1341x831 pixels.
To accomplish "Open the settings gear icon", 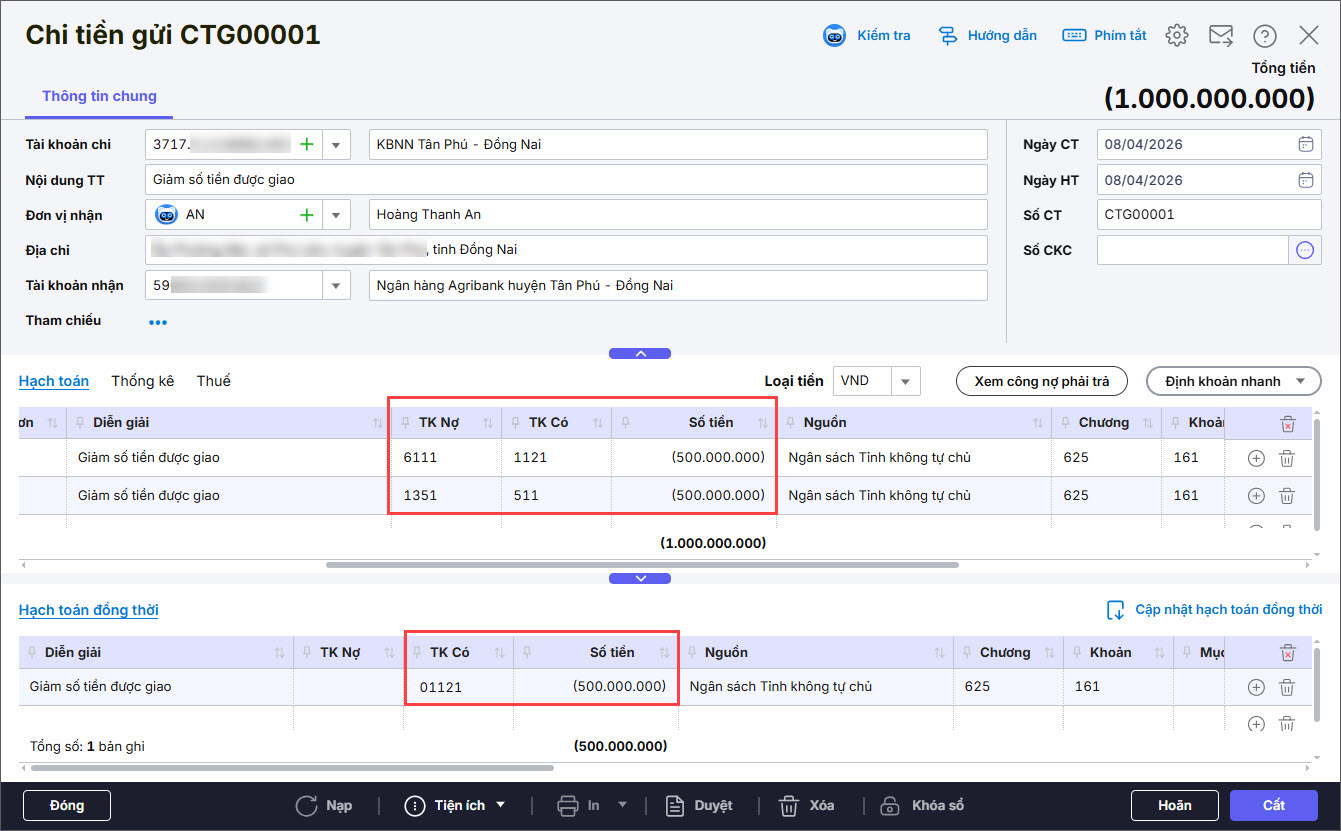I will (x=1177, y=36).
